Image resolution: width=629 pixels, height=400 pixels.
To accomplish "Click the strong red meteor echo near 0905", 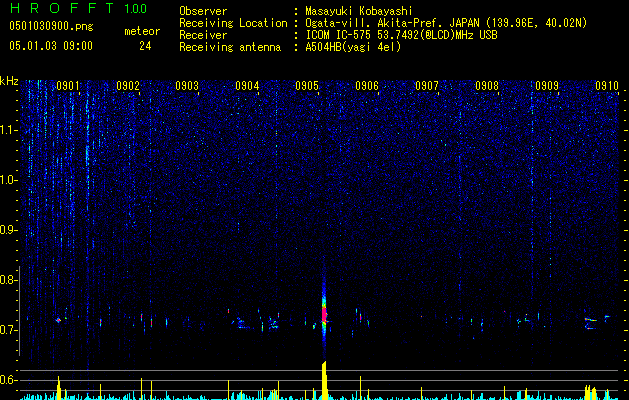I will pyautogui.click(x=324, y=313).
